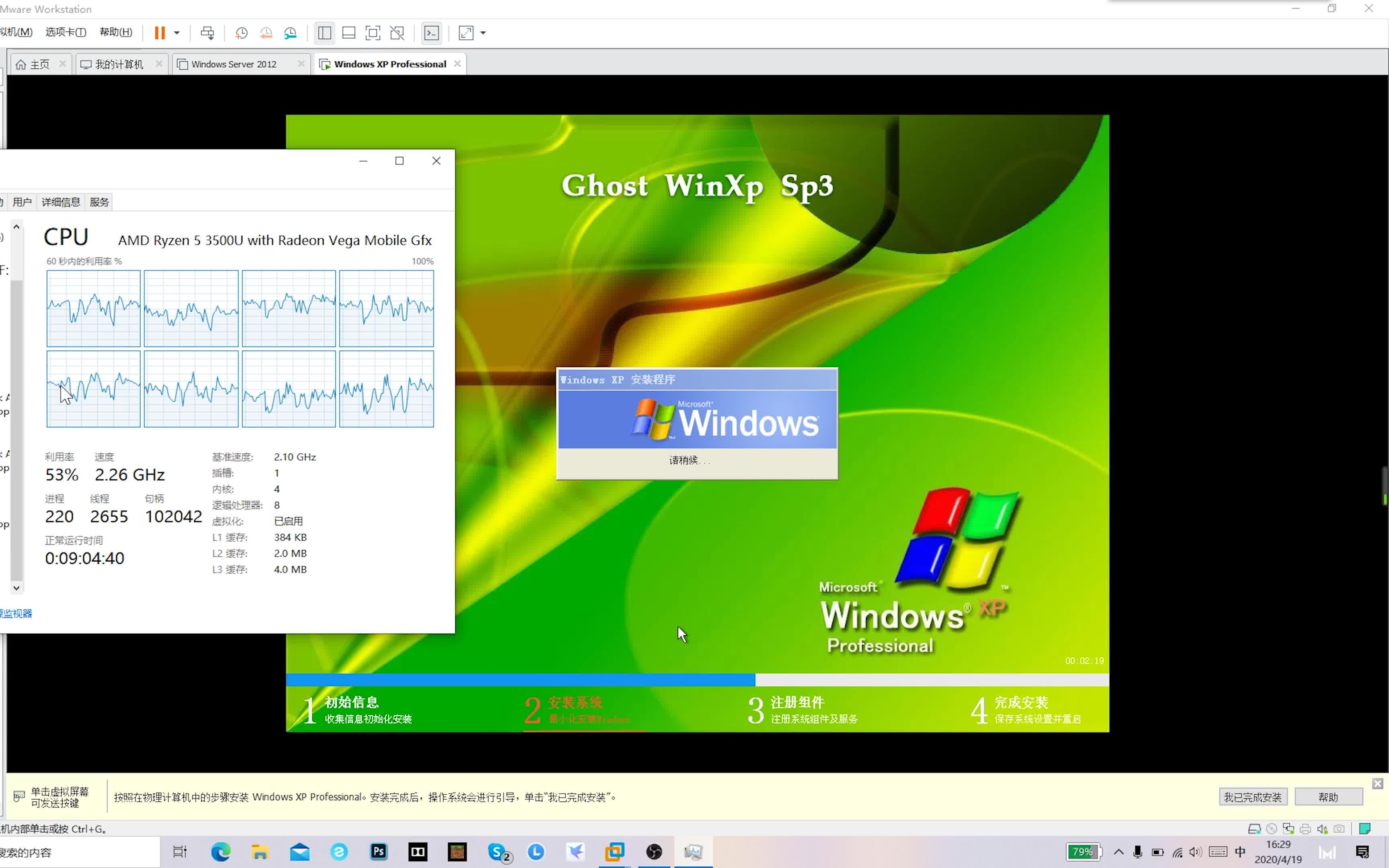The width and height of the screenshot is (1389, 868).
Task: Click the Task Manager sidebar scrollbar thumb
Action: 16,430
